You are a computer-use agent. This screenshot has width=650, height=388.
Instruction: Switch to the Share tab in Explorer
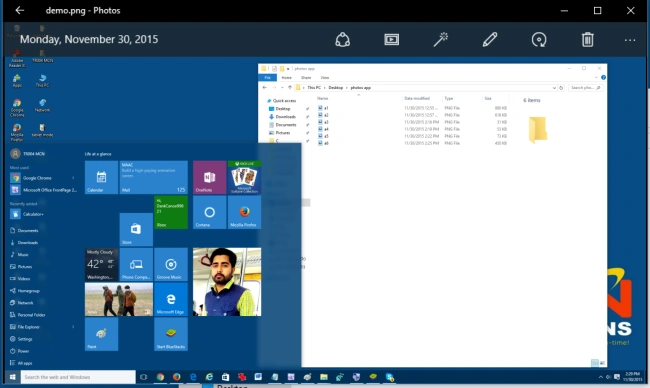click(x=306, y=78)
